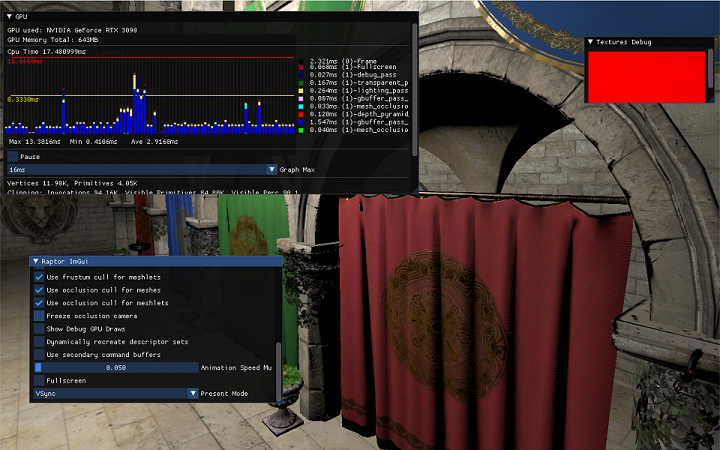Click the red depth_pyramid legend swatch
This screenshot has width=720, height=450.
pyautogui.click(x=301, y=114)
